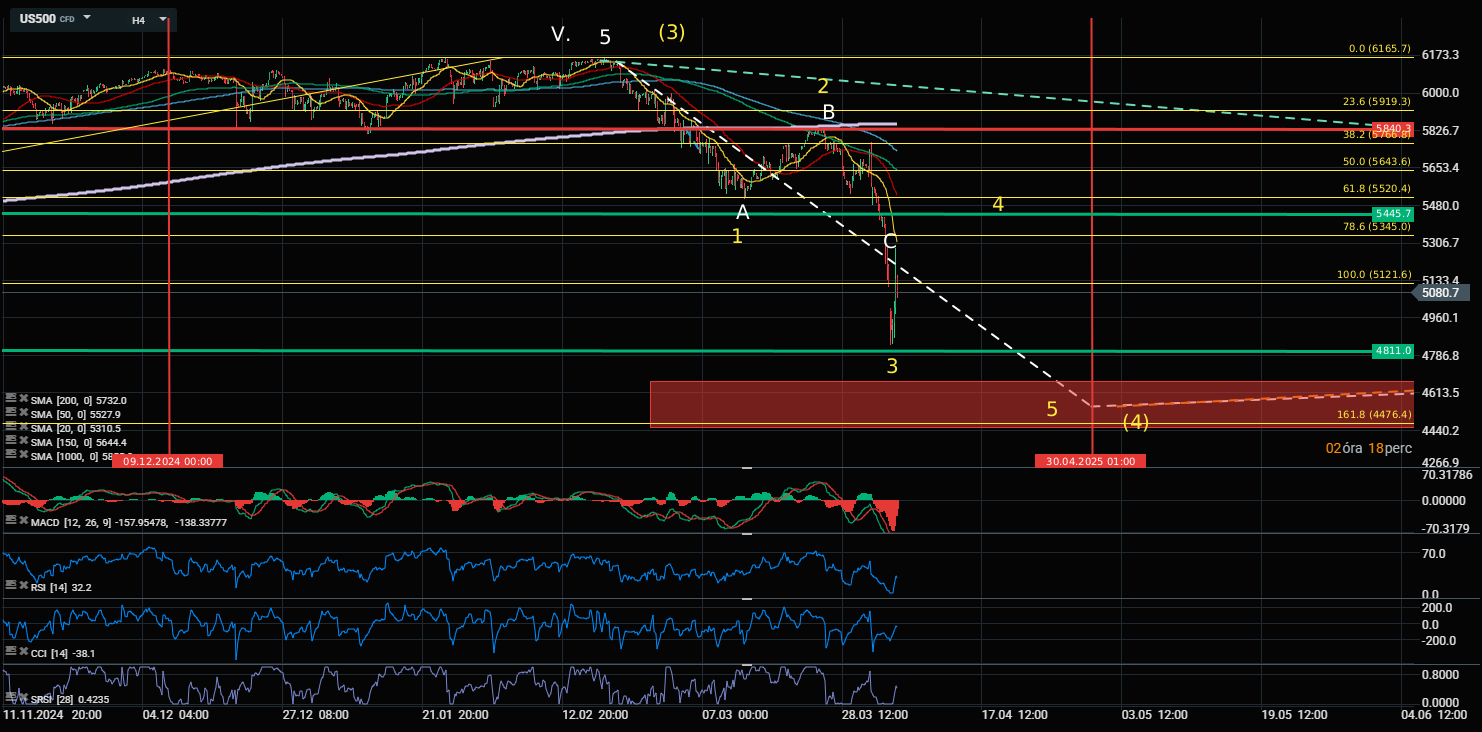
Task: Click the 21.01 20:00 time axis label
Action: click(455, 715)
